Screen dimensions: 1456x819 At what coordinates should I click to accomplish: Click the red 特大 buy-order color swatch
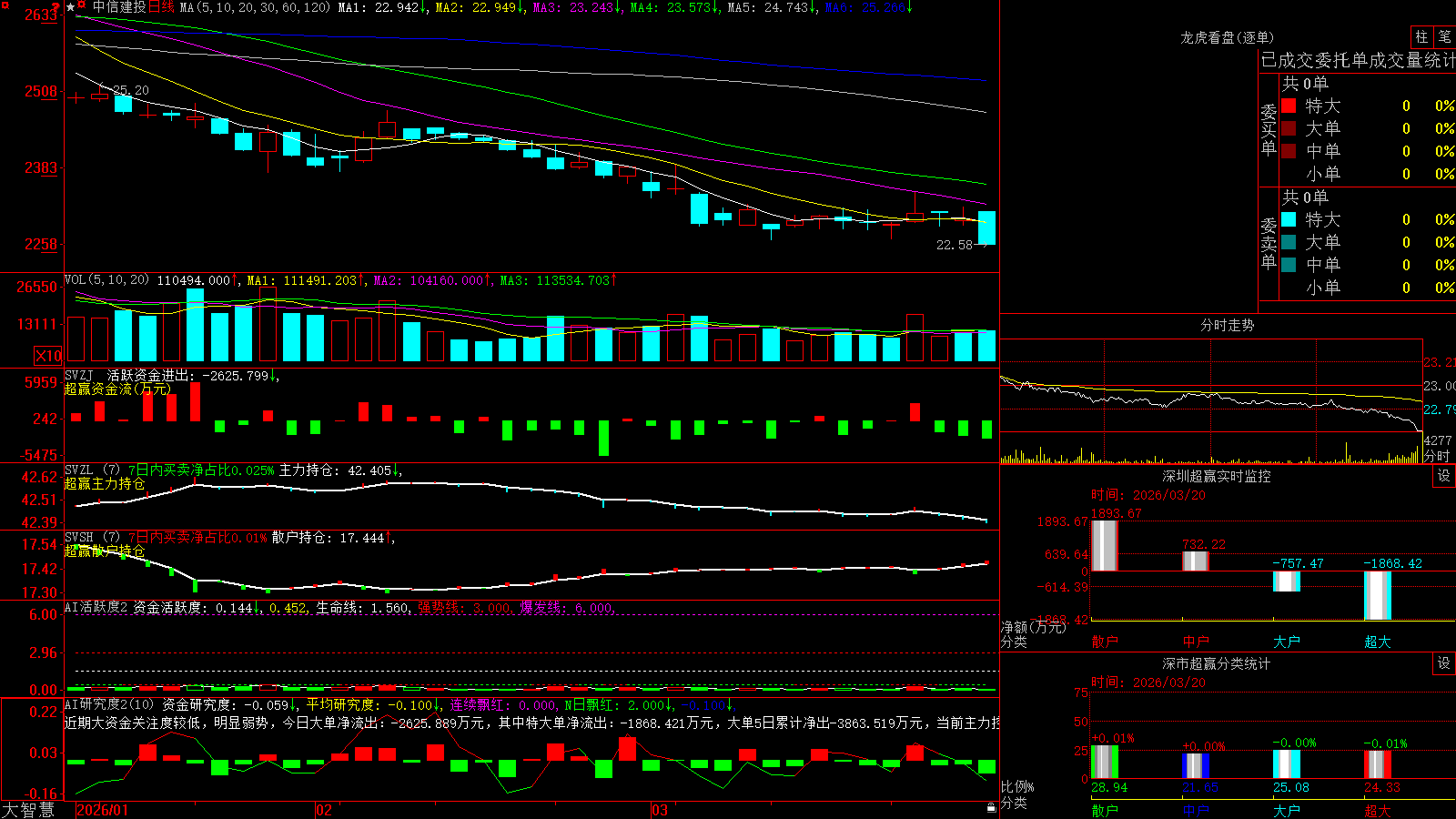coord(1289,106)
